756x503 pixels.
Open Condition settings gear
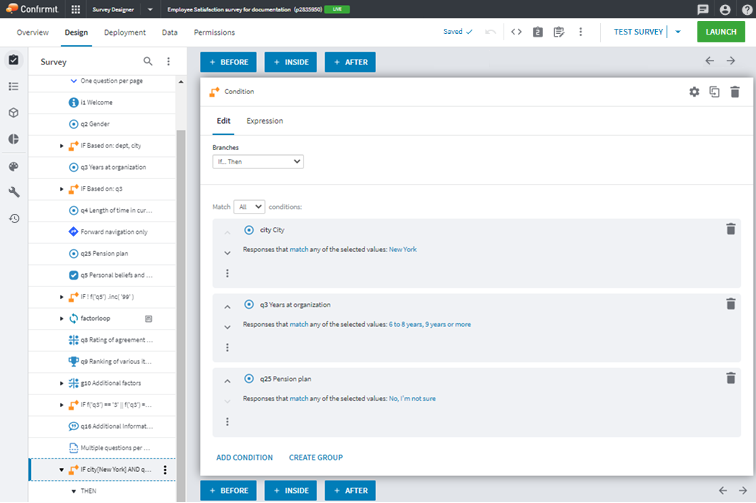[x=694, y=92]
